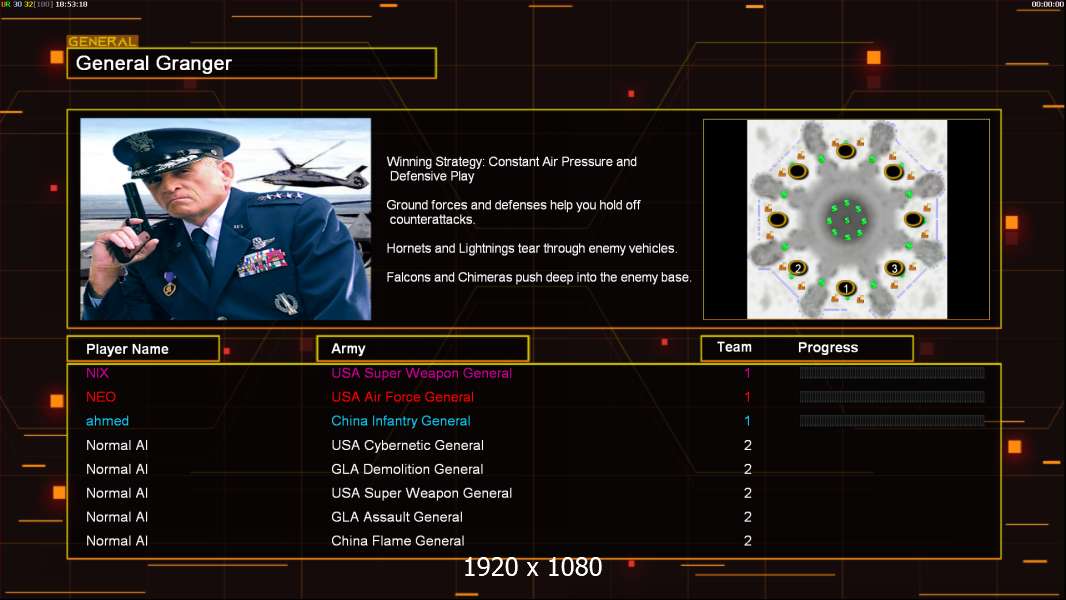Click the Army column header
Viewport: 1066px width, 600px height.
tap(423, 349)
